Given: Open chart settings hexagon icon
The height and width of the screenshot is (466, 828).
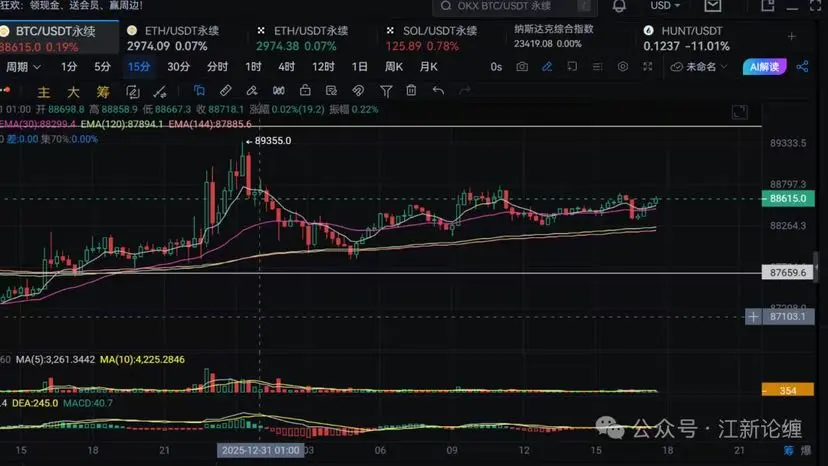Looking at the screenshot, I should pyautogui.click(x=623, y=67).
